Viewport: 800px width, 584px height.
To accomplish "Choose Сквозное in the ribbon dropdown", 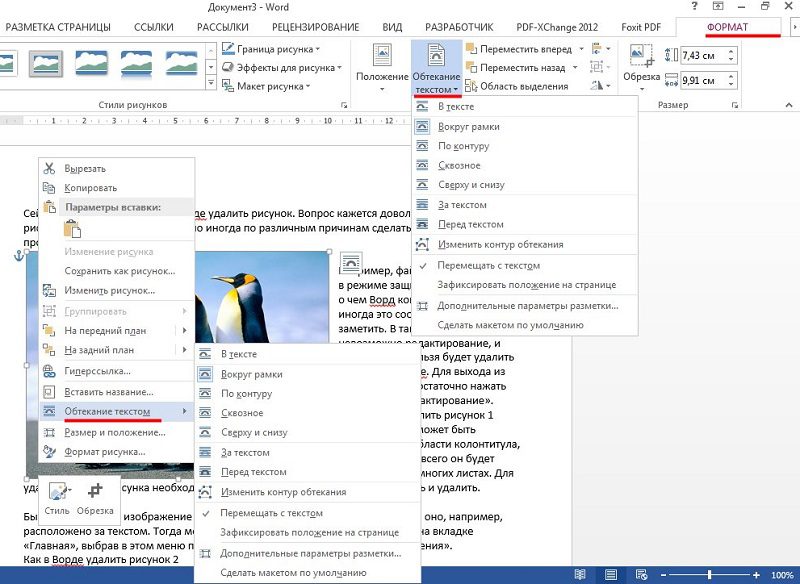I will pyautogui.click(x=525, y=165).
